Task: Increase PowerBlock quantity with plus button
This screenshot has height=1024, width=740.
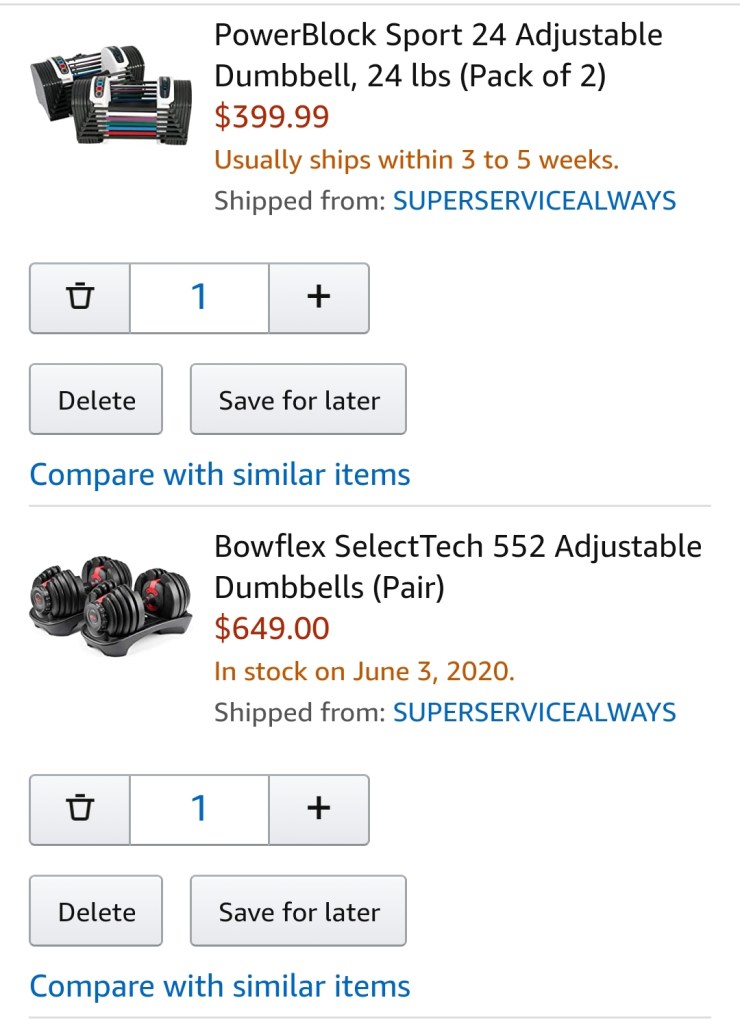Action: point(318,297)
